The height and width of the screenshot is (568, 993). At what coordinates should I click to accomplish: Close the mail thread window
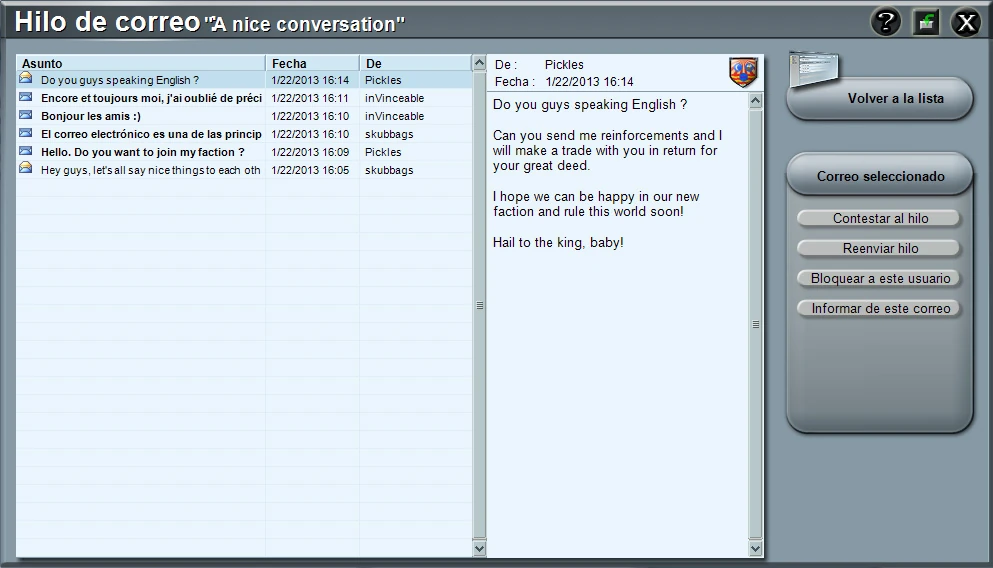click(x=966, y=23)
